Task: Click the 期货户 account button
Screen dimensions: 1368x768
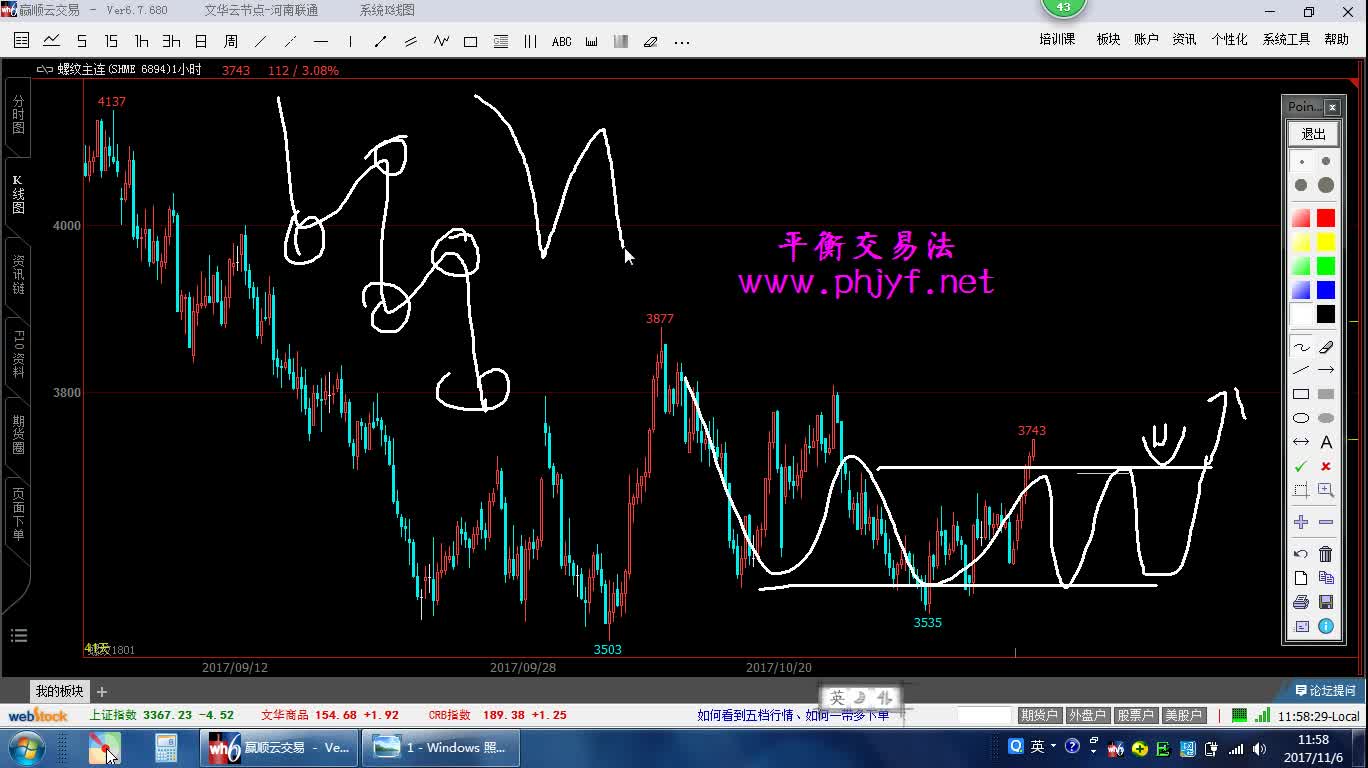Action: (1039, 715)
